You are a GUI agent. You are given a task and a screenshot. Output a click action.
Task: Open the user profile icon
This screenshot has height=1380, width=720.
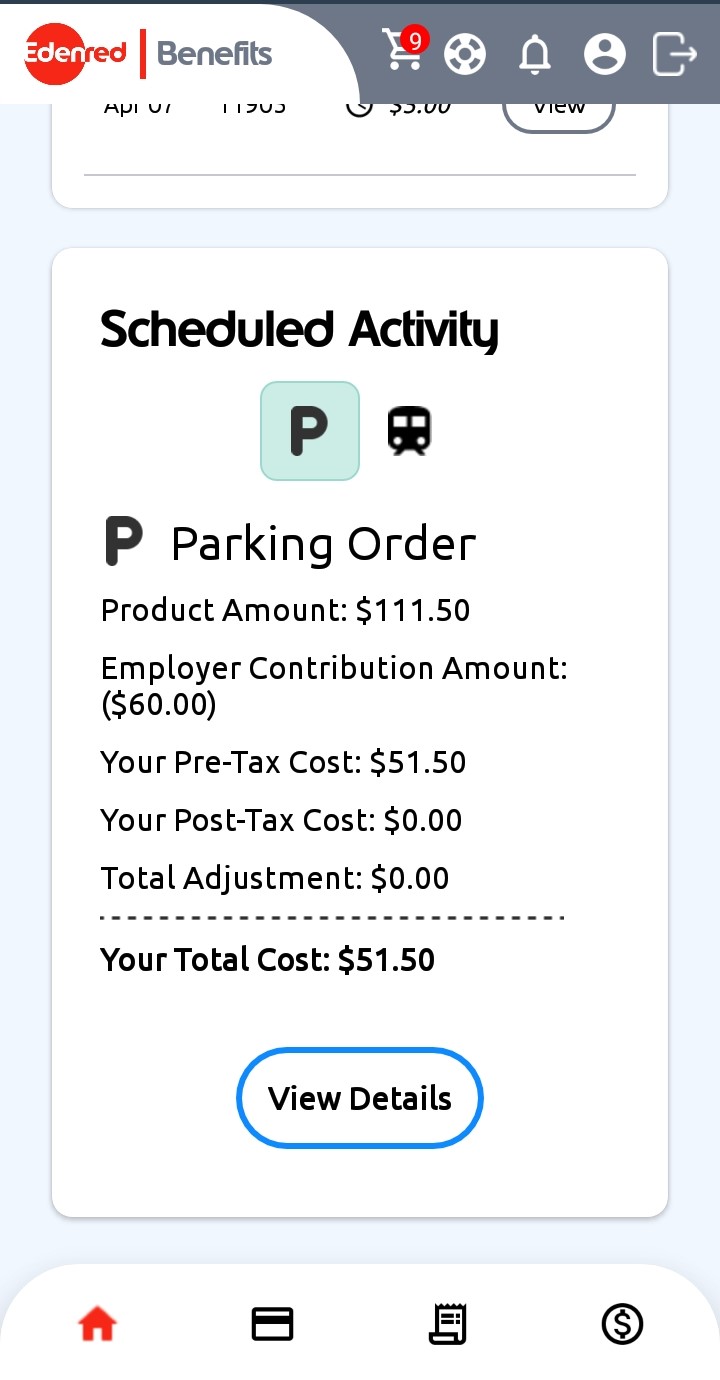(604, 54)
